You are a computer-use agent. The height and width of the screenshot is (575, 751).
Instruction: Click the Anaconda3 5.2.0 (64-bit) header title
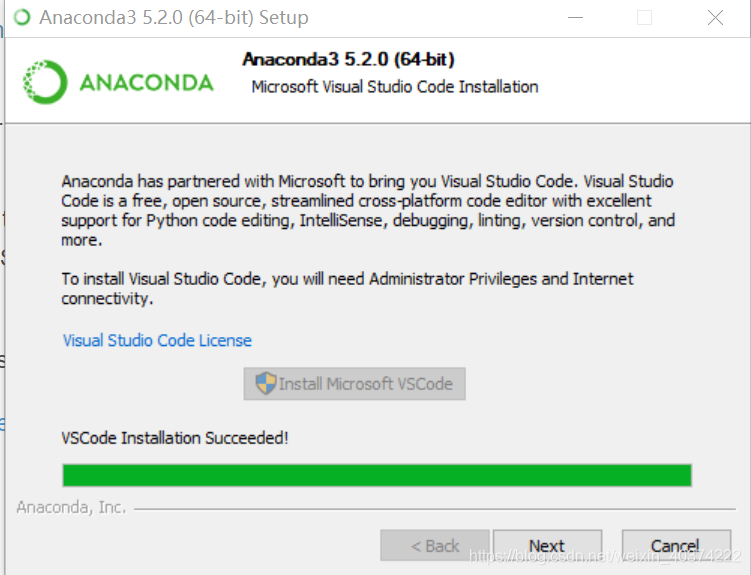pyautogui.click(x=348, y=60)
